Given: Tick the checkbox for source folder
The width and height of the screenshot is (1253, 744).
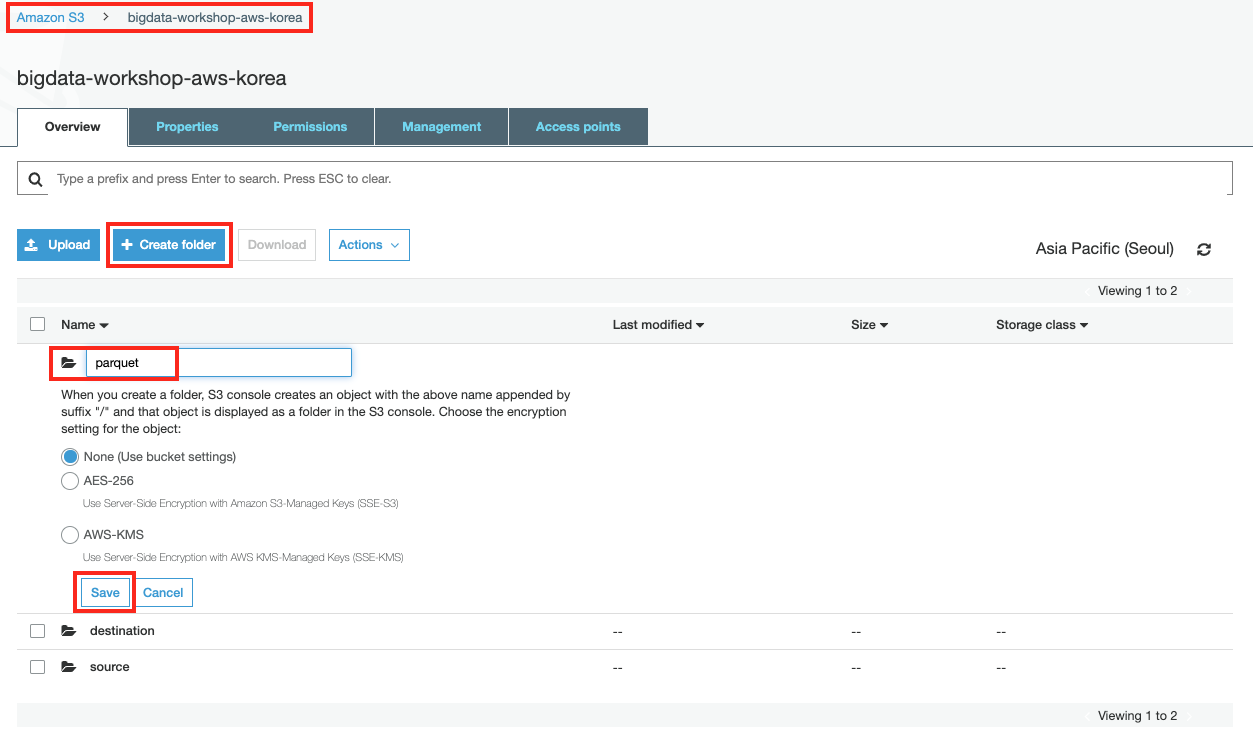Looking at the screenshot, I should click(x=37, y=667).
